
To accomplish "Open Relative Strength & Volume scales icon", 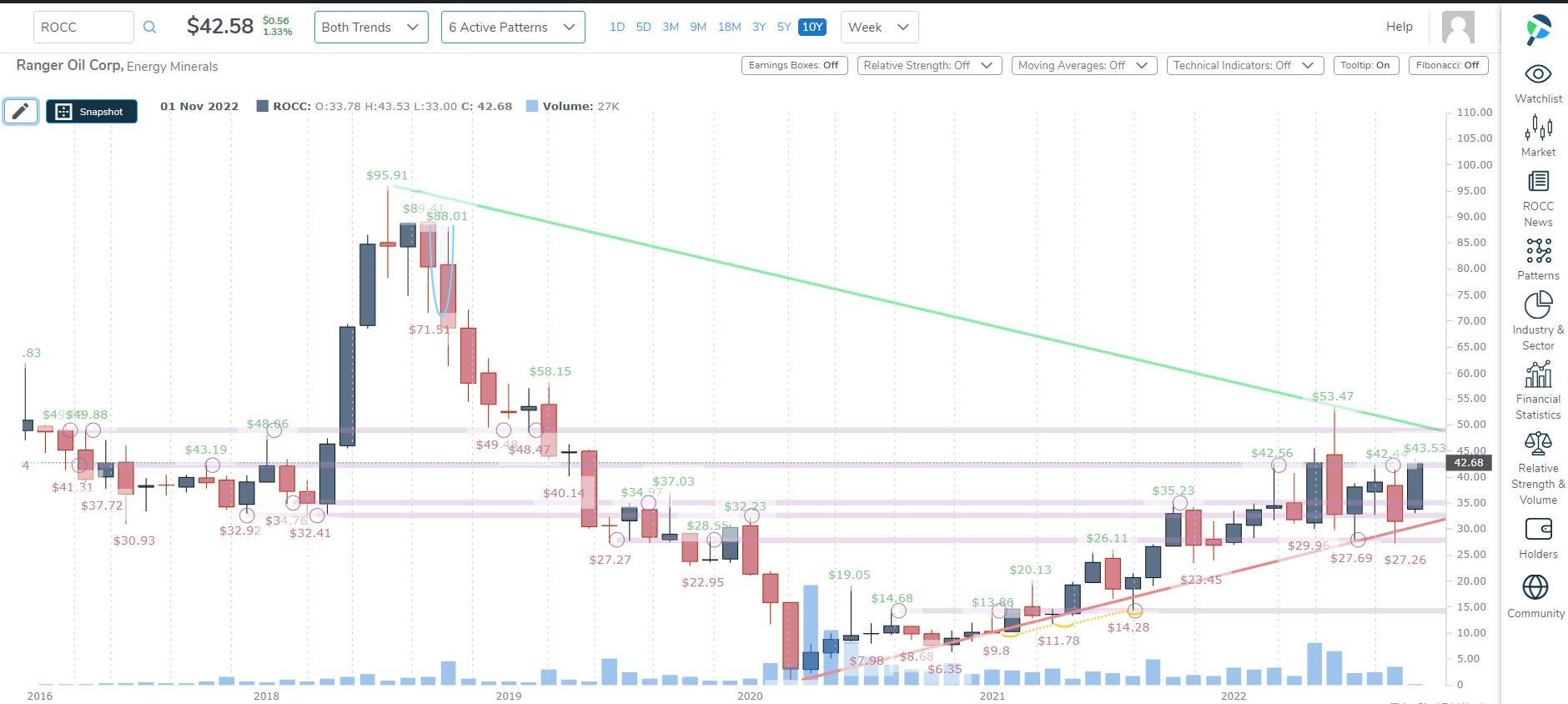I will tap(1538, 443).
